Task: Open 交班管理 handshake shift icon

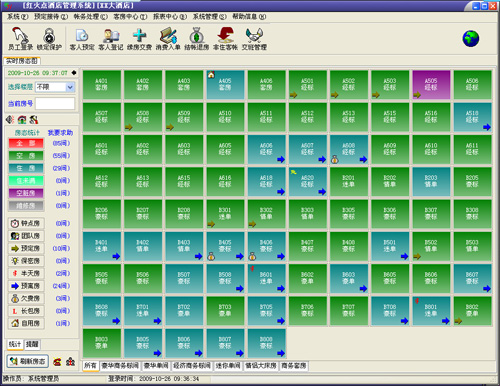Action: (254, 39)
